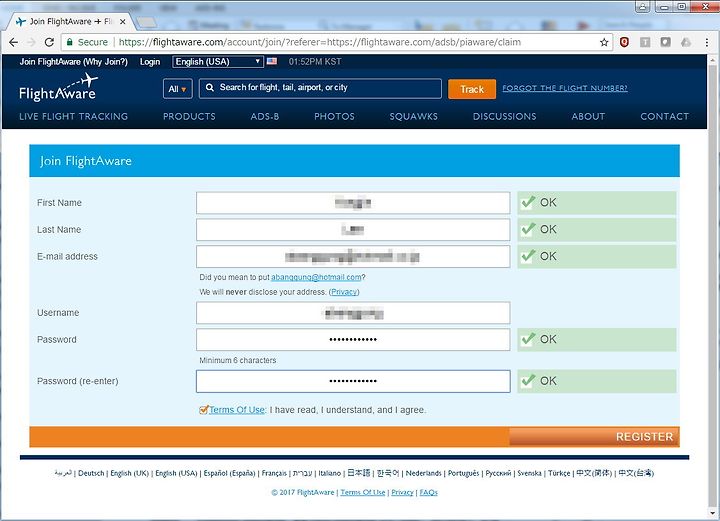Click the 01:52PM KST time text

315,62
